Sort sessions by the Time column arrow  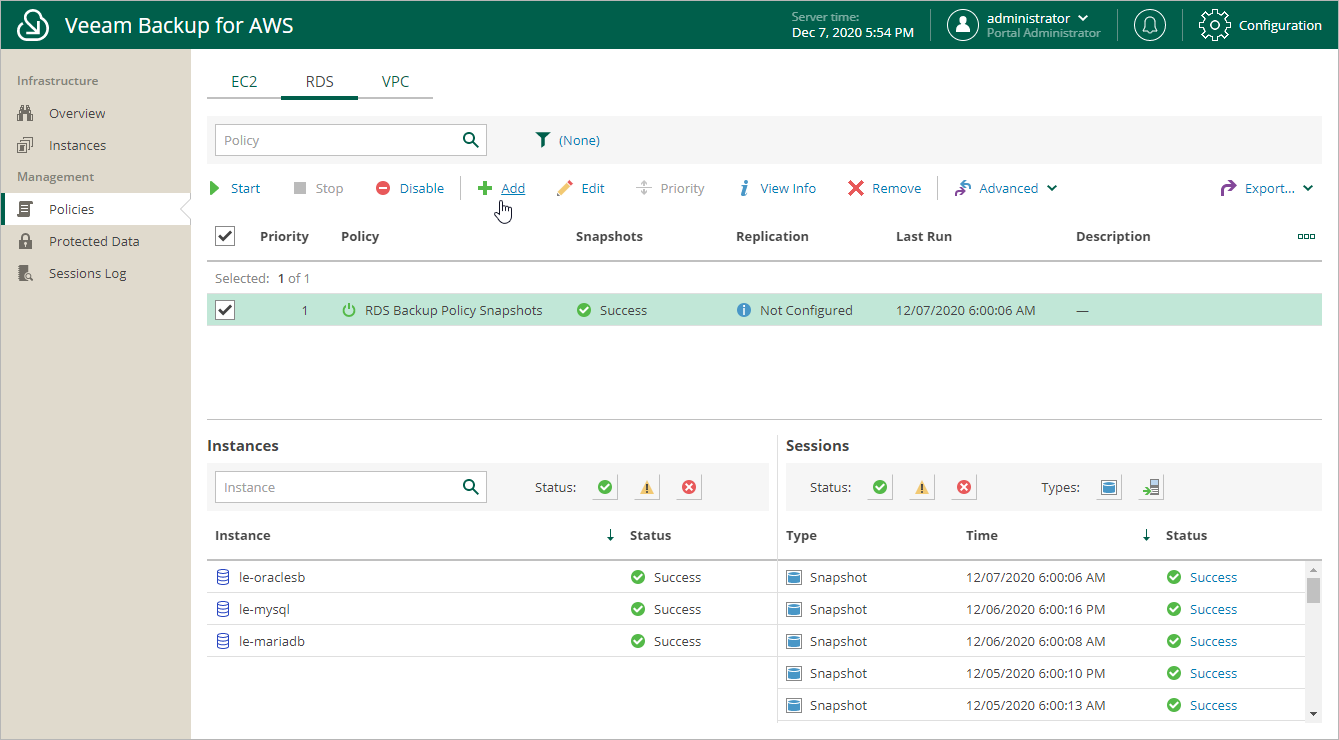click(1146, 535)
